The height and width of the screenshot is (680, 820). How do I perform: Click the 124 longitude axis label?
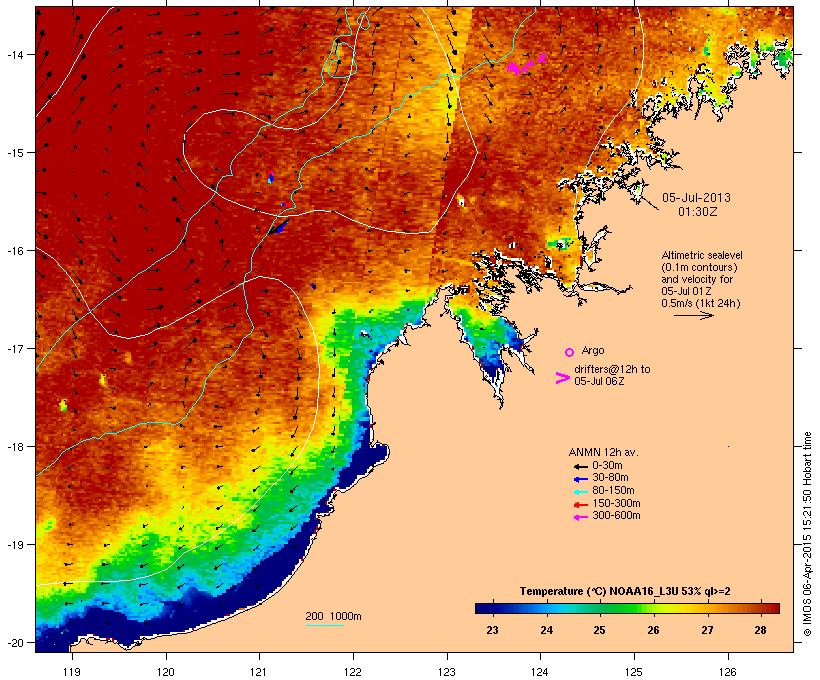pyautogui.click(x=540, y=672)
